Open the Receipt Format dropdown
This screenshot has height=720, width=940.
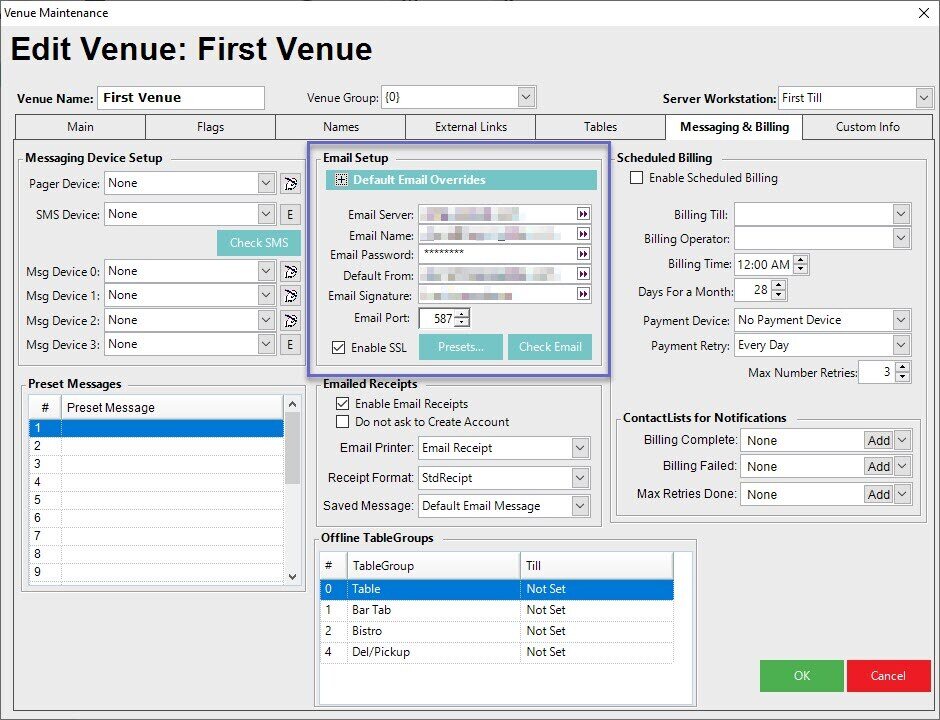click(580, 478)
